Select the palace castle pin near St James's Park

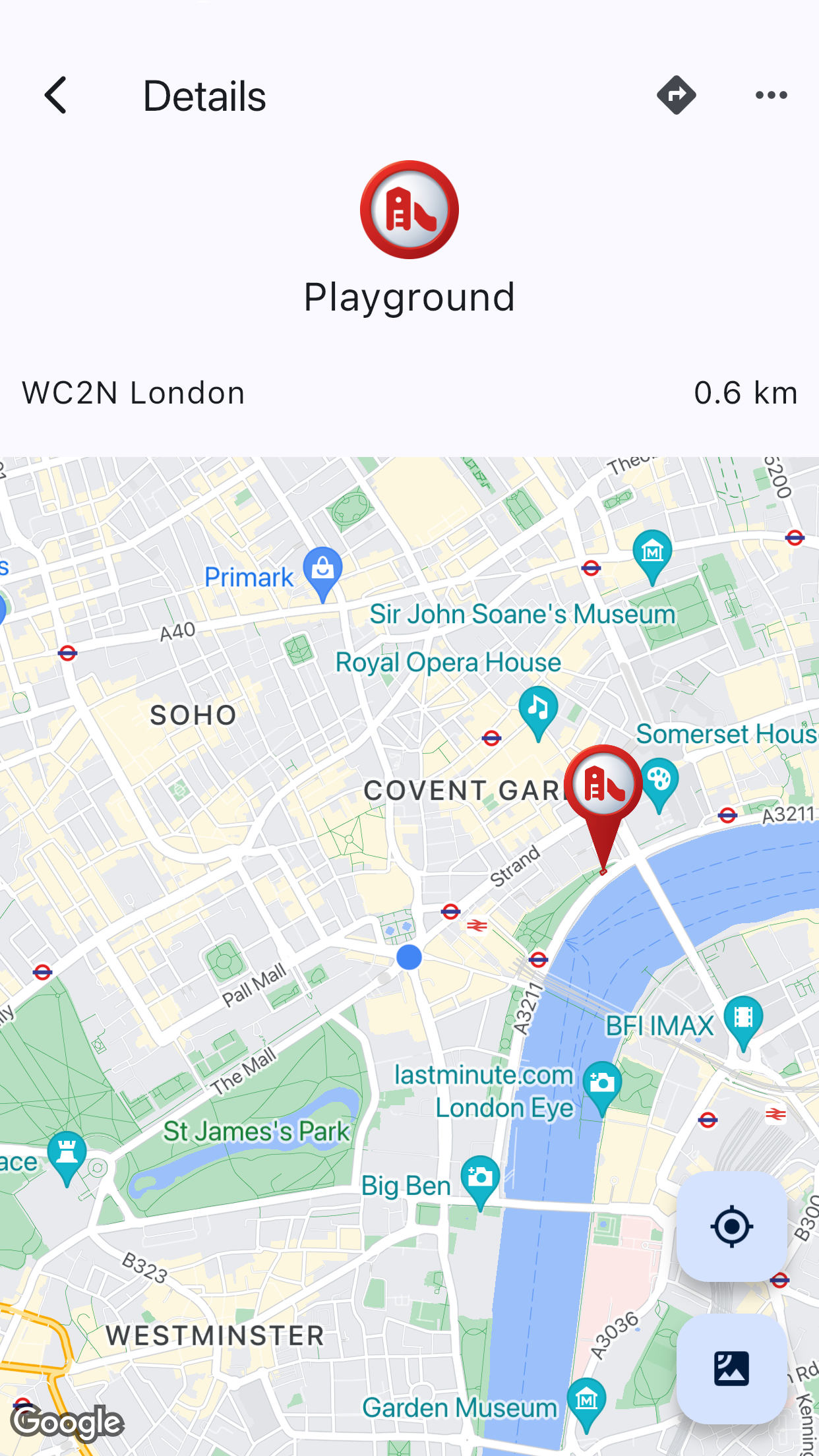click(67, 1157)
